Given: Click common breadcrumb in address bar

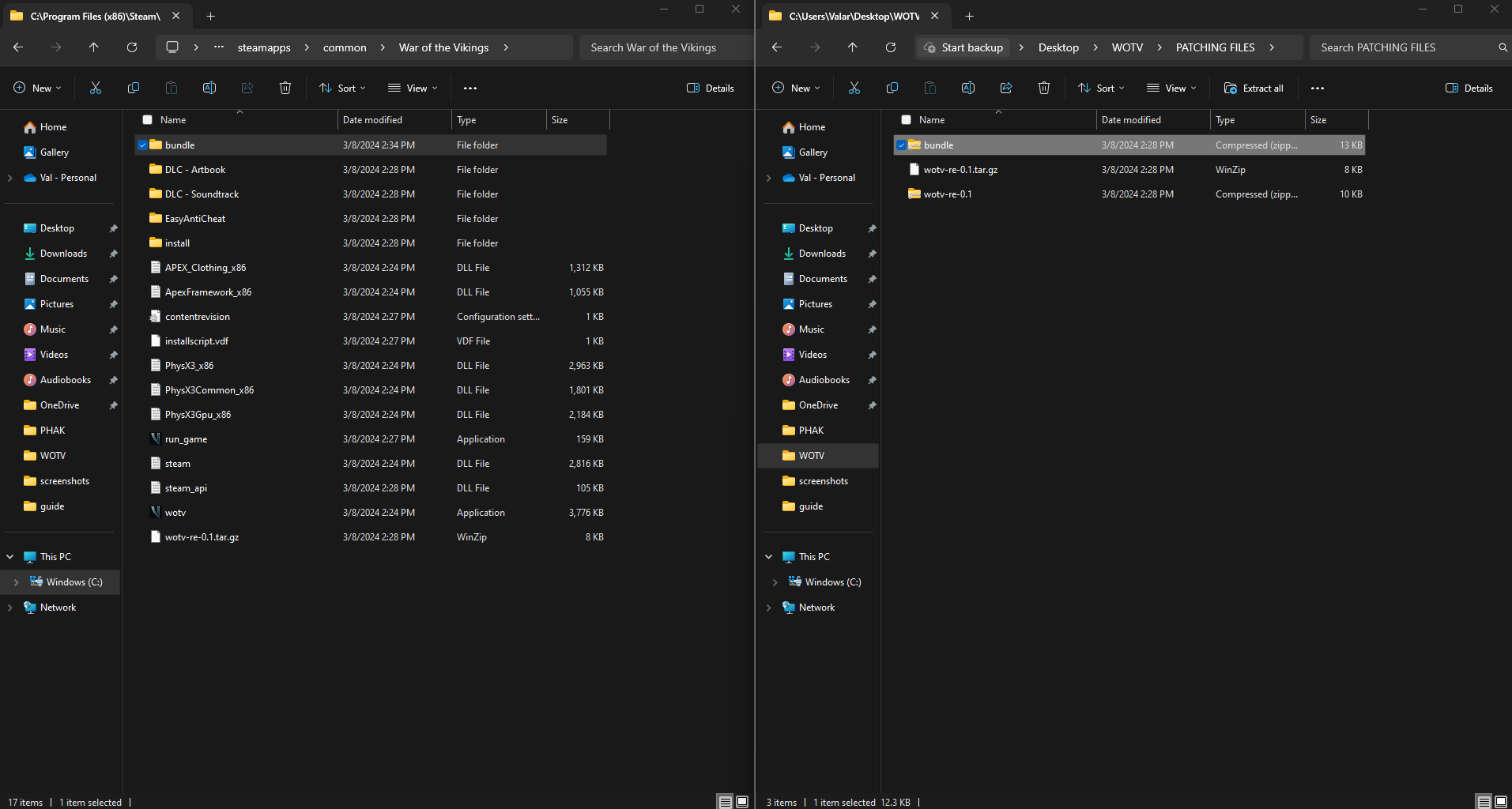Looking at the screenshot, I should (345, 47).
